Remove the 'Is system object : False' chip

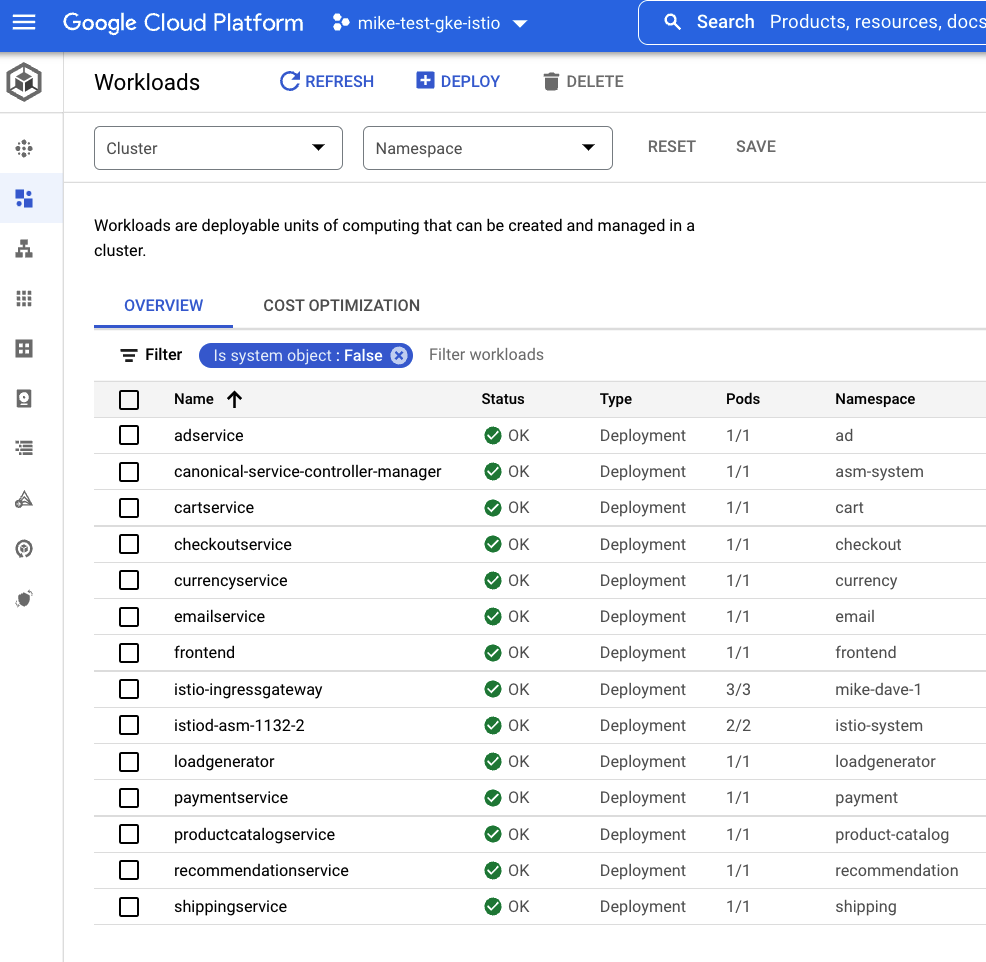tap(399, 355)
